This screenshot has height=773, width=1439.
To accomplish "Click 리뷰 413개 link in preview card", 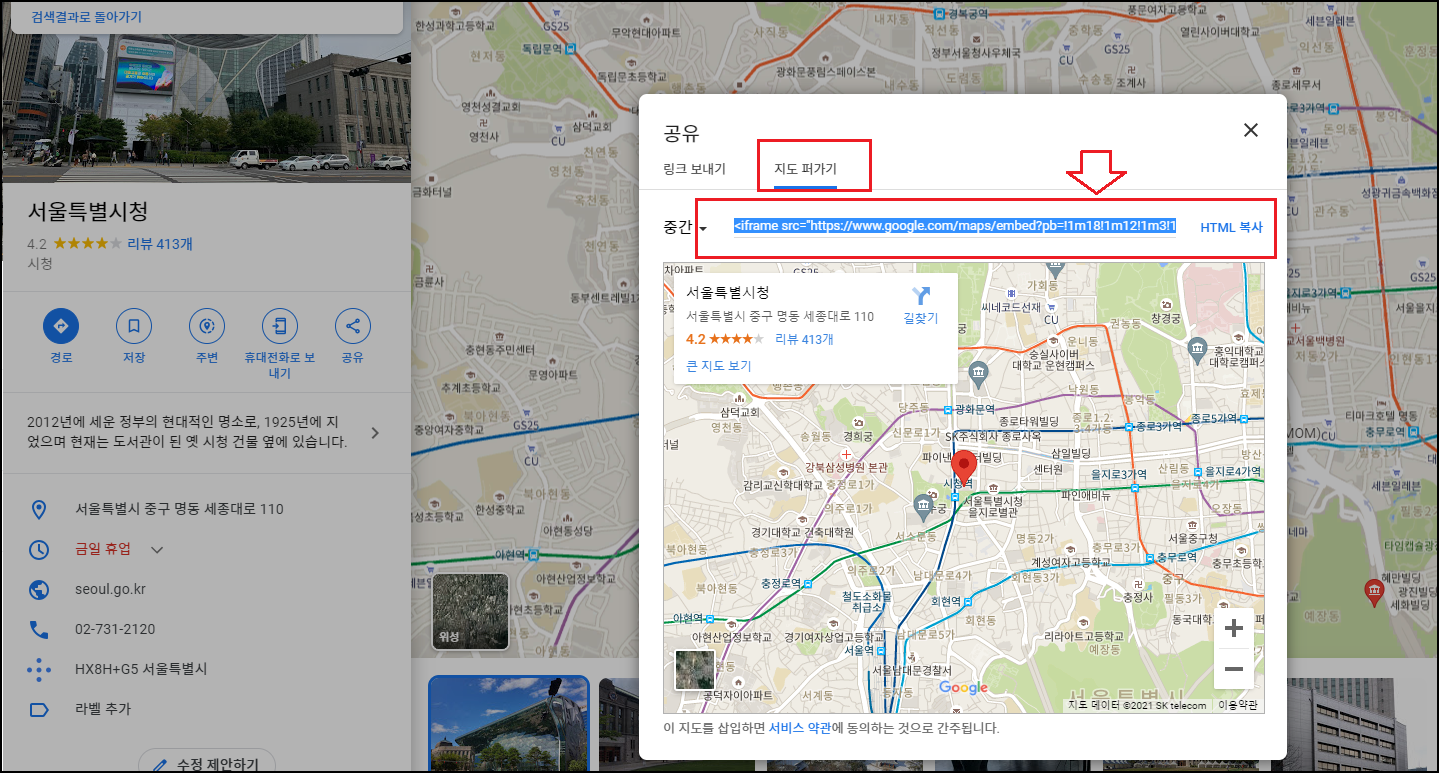I will coord(804,339).
